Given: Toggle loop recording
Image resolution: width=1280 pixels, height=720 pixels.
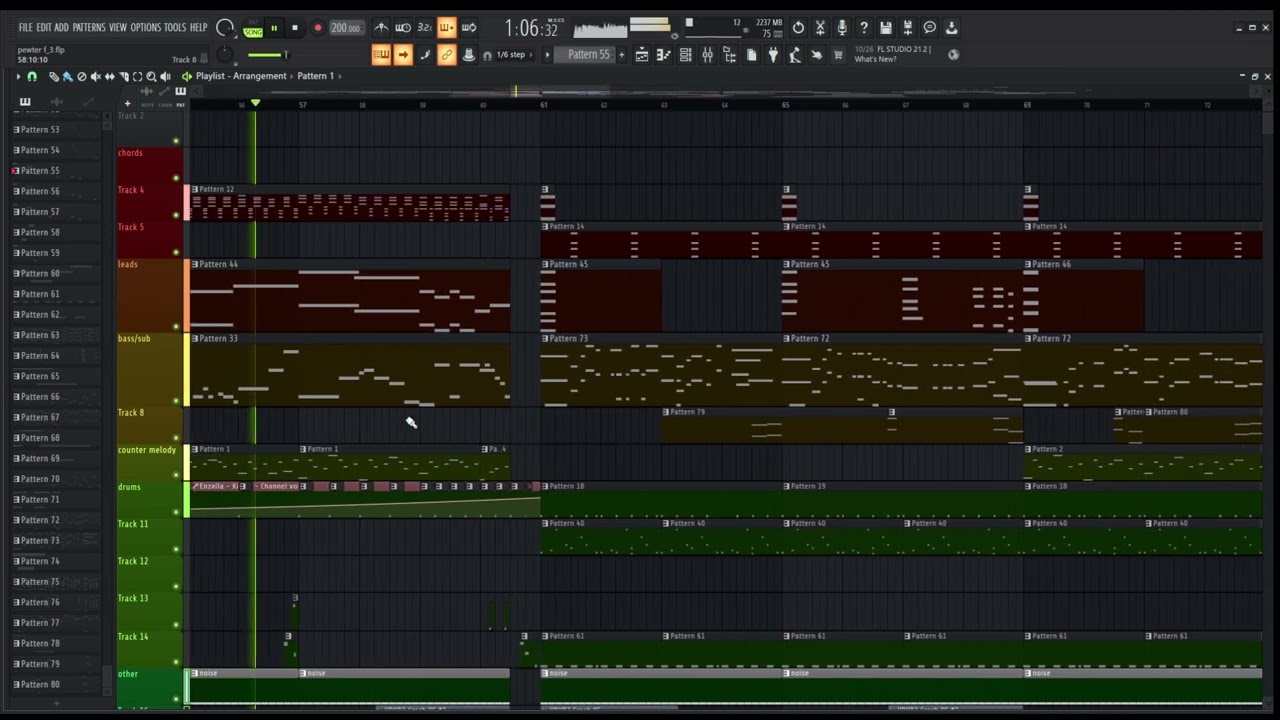Looking at the screenshot, I should pos(468,28).
